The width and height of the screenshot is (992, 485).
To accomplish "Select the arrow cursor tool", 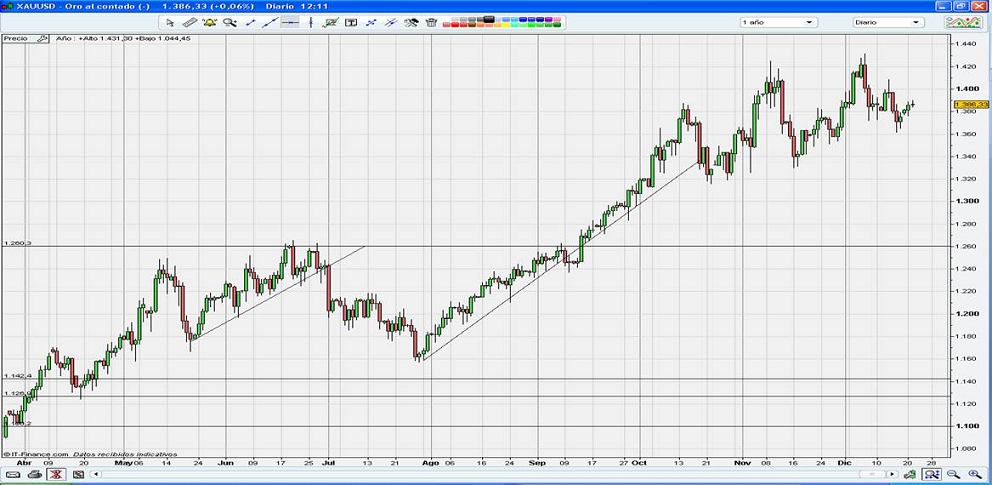I will (x=170, y=23).
